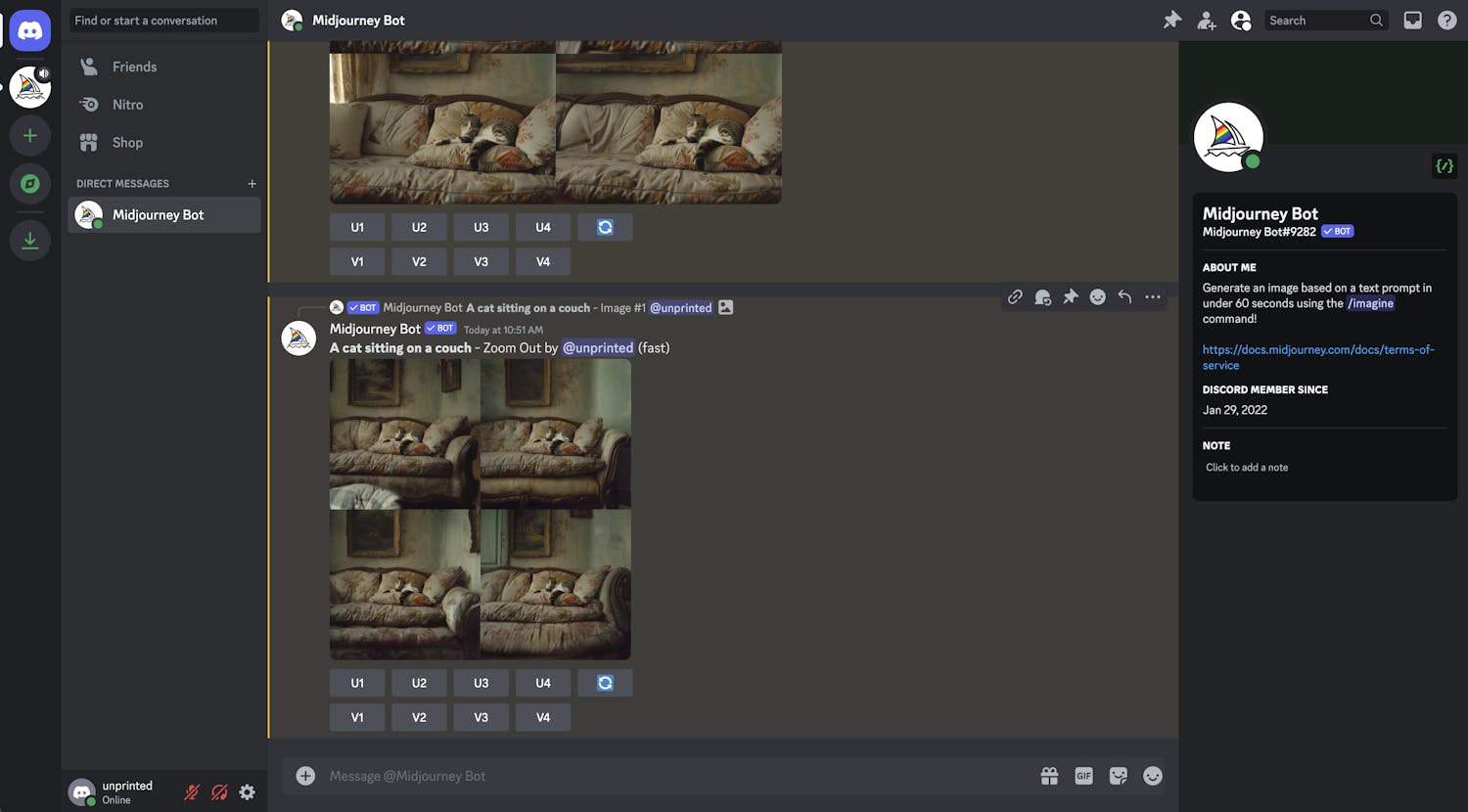Open User Settings gear
1468x812 pixels.
[248, 792]
